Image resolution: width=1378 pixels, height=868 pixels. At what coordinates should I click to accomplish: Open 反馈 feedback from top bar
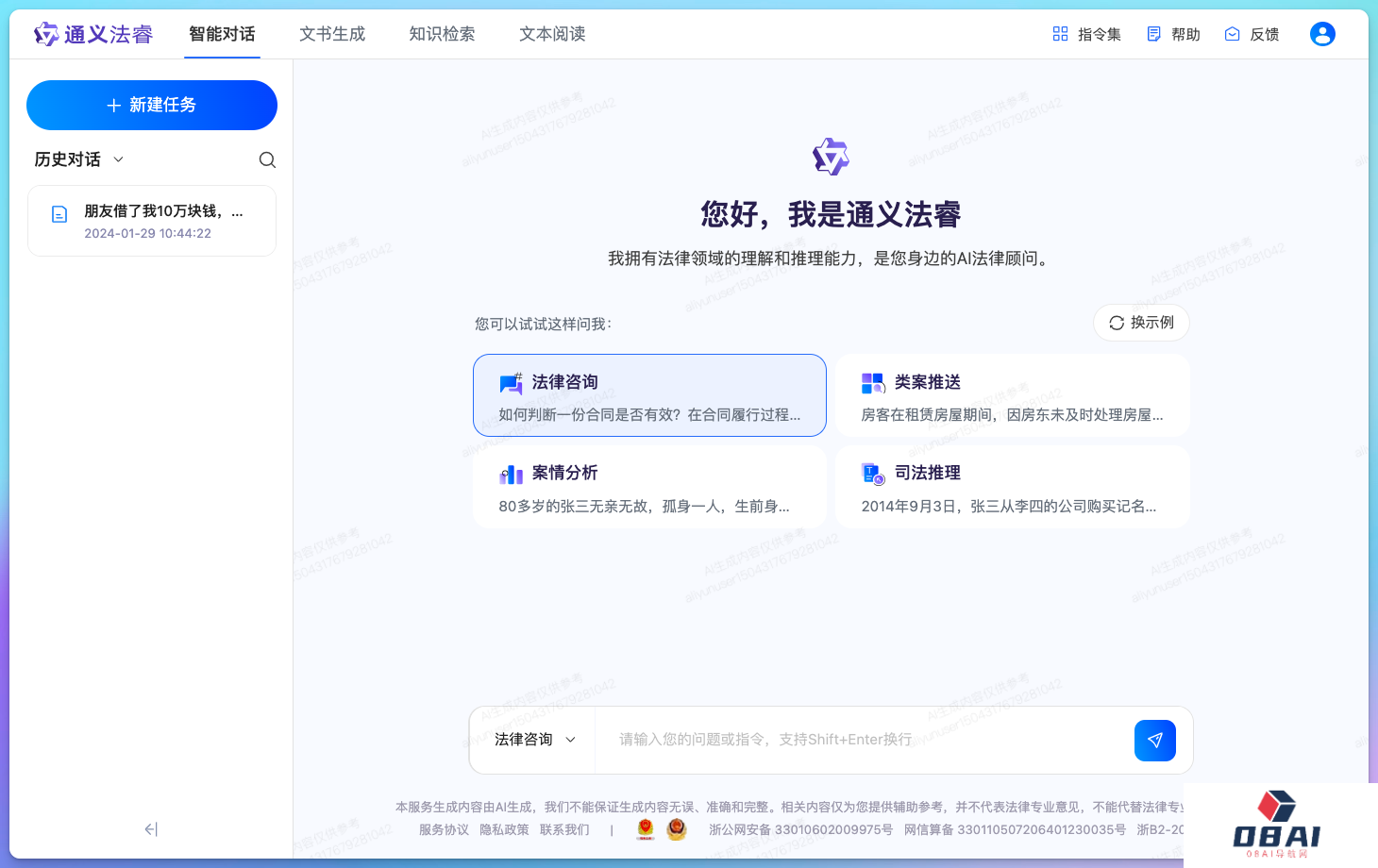pos(1252,34)
